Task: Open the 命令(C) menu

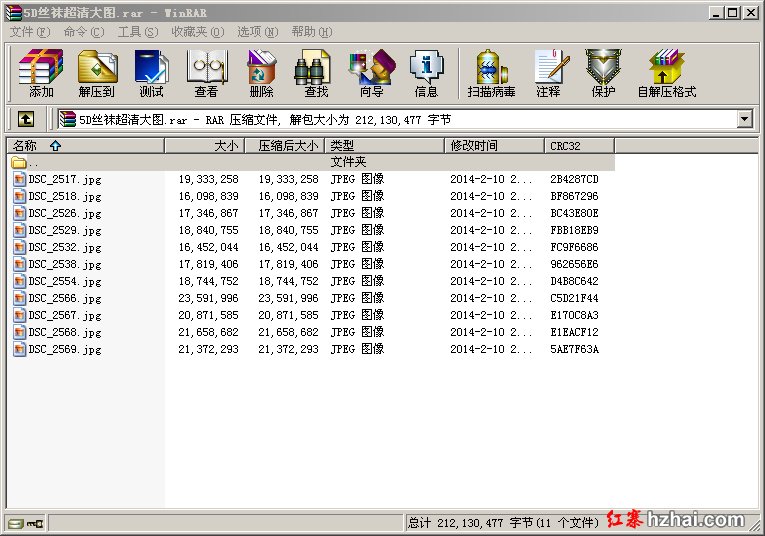Action: tap(84, 32)
